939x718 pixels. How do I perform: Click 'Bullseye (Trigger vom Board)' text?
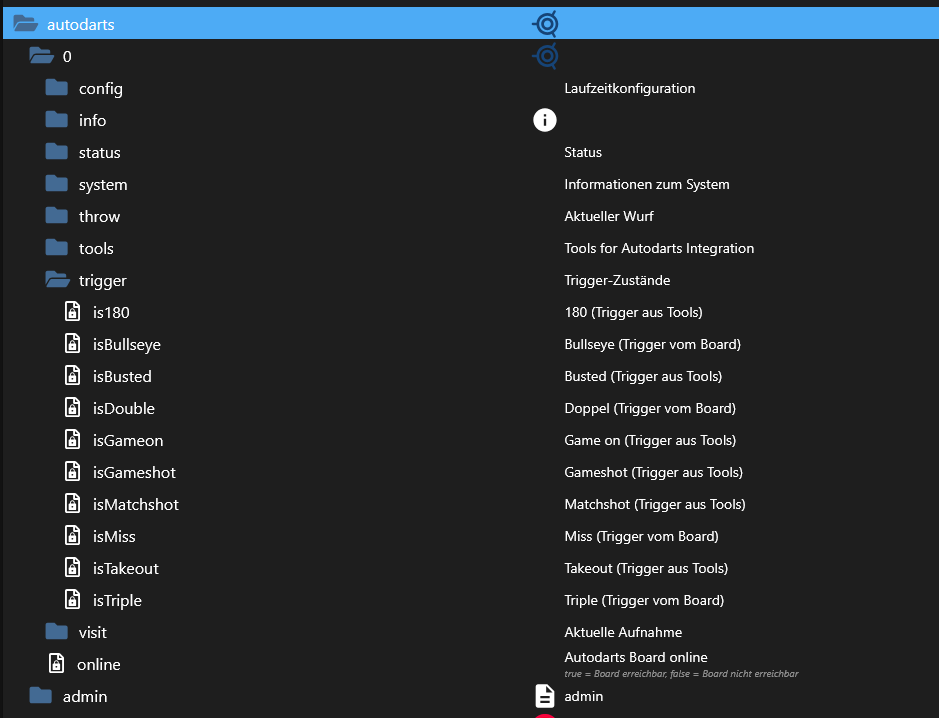tap(653, 344)
